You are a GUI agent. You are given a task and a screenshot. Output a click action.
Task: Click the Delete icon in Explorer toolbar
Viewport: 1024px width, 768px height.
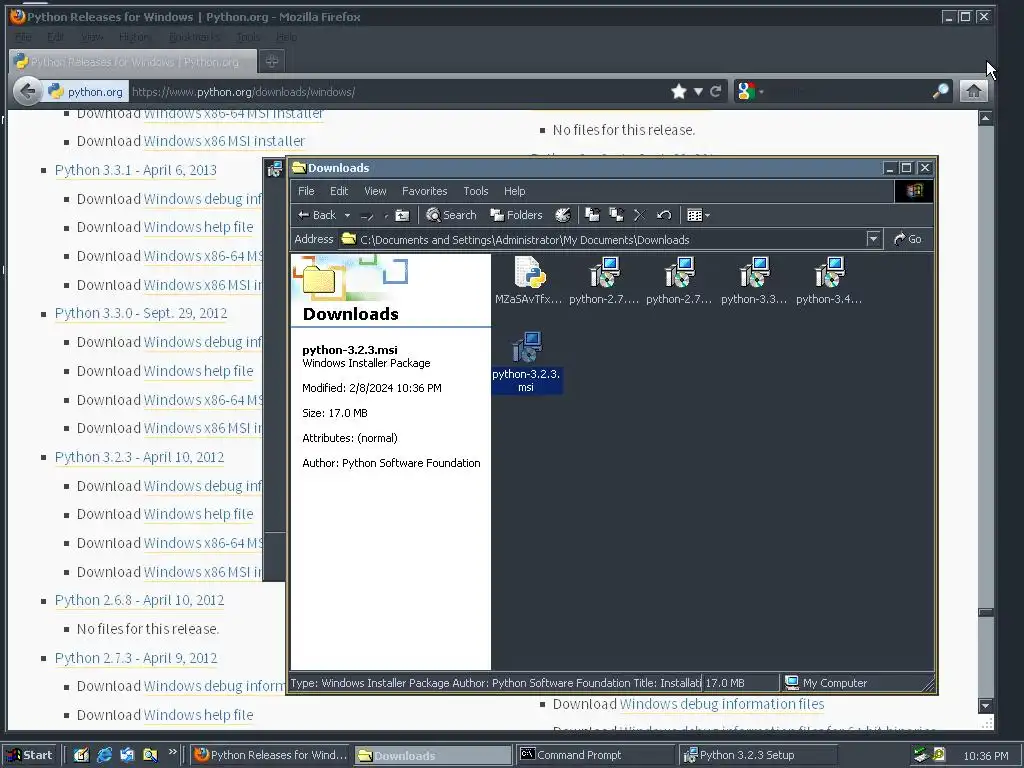639,215
